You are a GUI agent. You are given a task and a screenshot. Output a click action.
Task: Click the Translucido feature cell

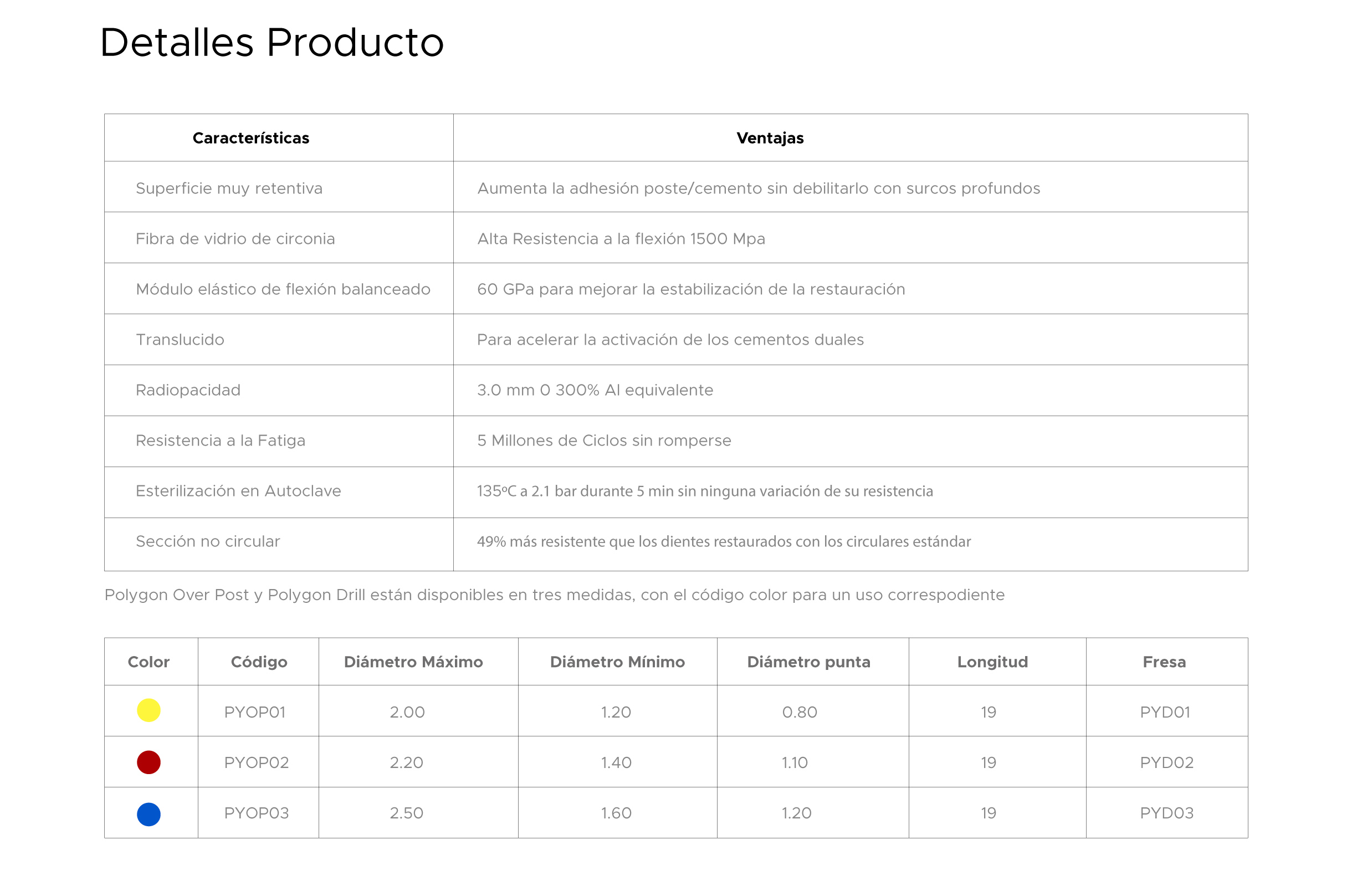[x=180, y=340]
